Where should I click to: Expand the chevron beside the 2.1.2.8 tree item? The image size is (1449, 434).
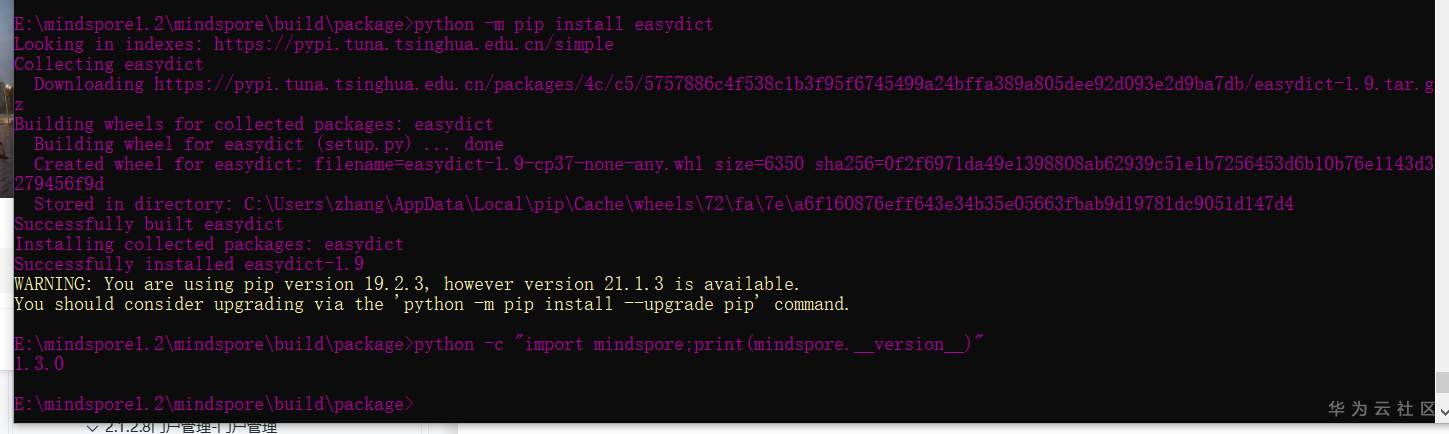coord(93,428)
